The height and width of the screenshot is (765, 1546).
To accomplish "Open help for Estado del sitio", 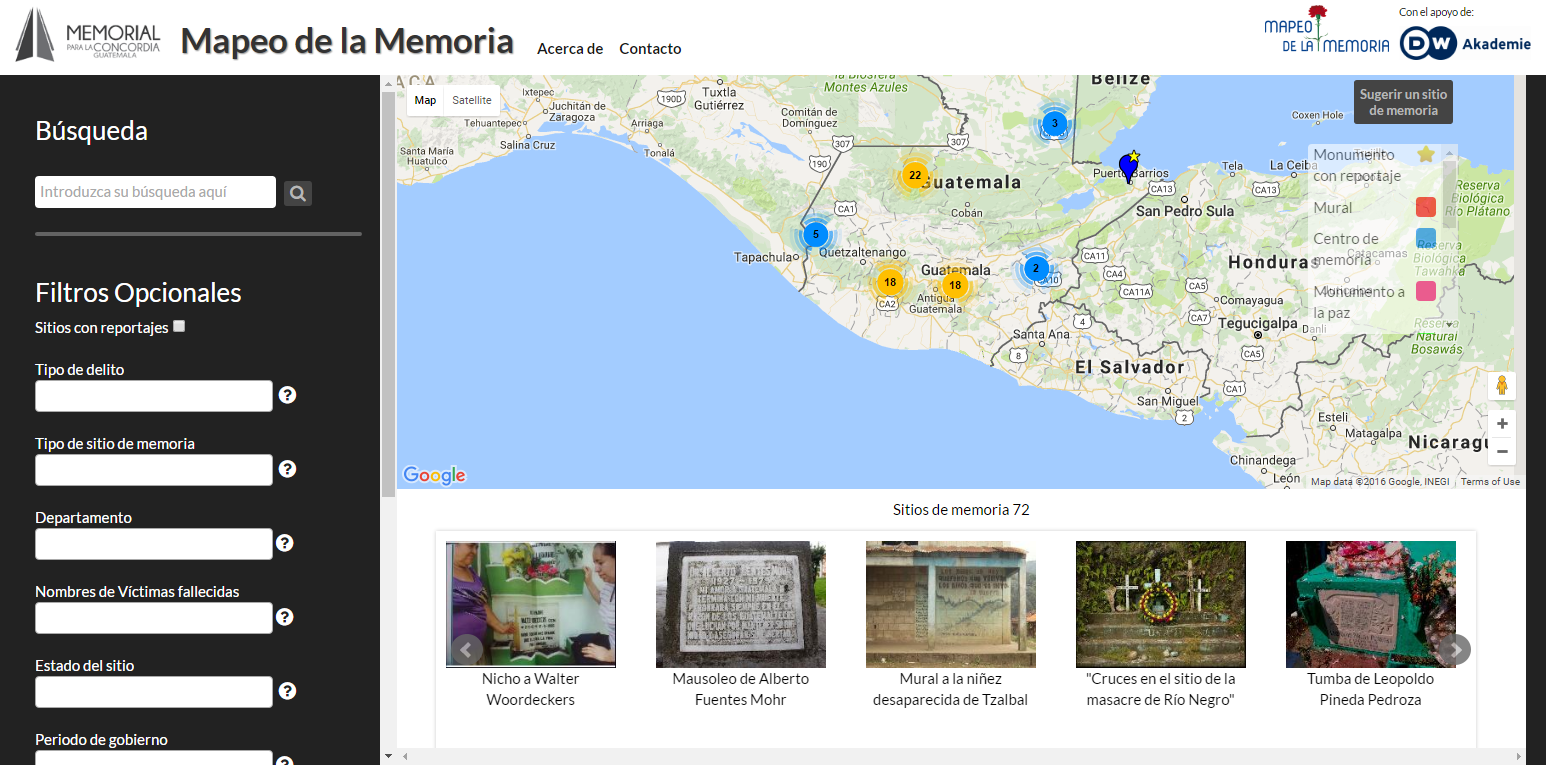I will 287,691.
